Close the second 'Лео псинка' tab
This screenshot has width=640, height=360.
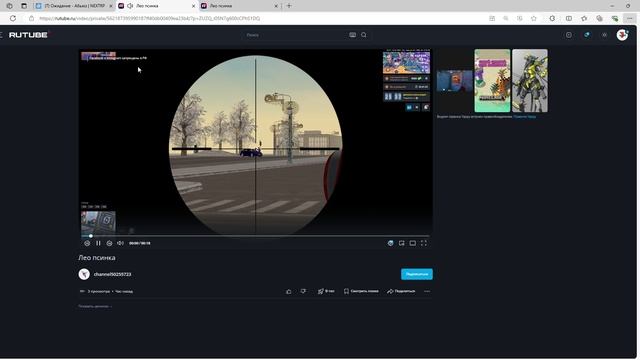pos(276,6)
